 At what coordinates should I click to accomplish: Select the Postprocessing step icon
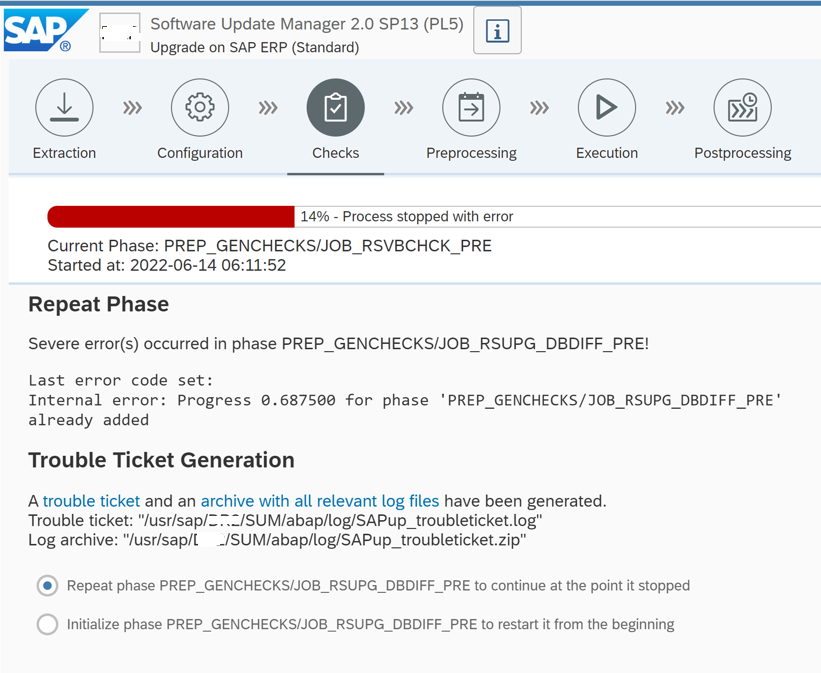pos(742,107)
